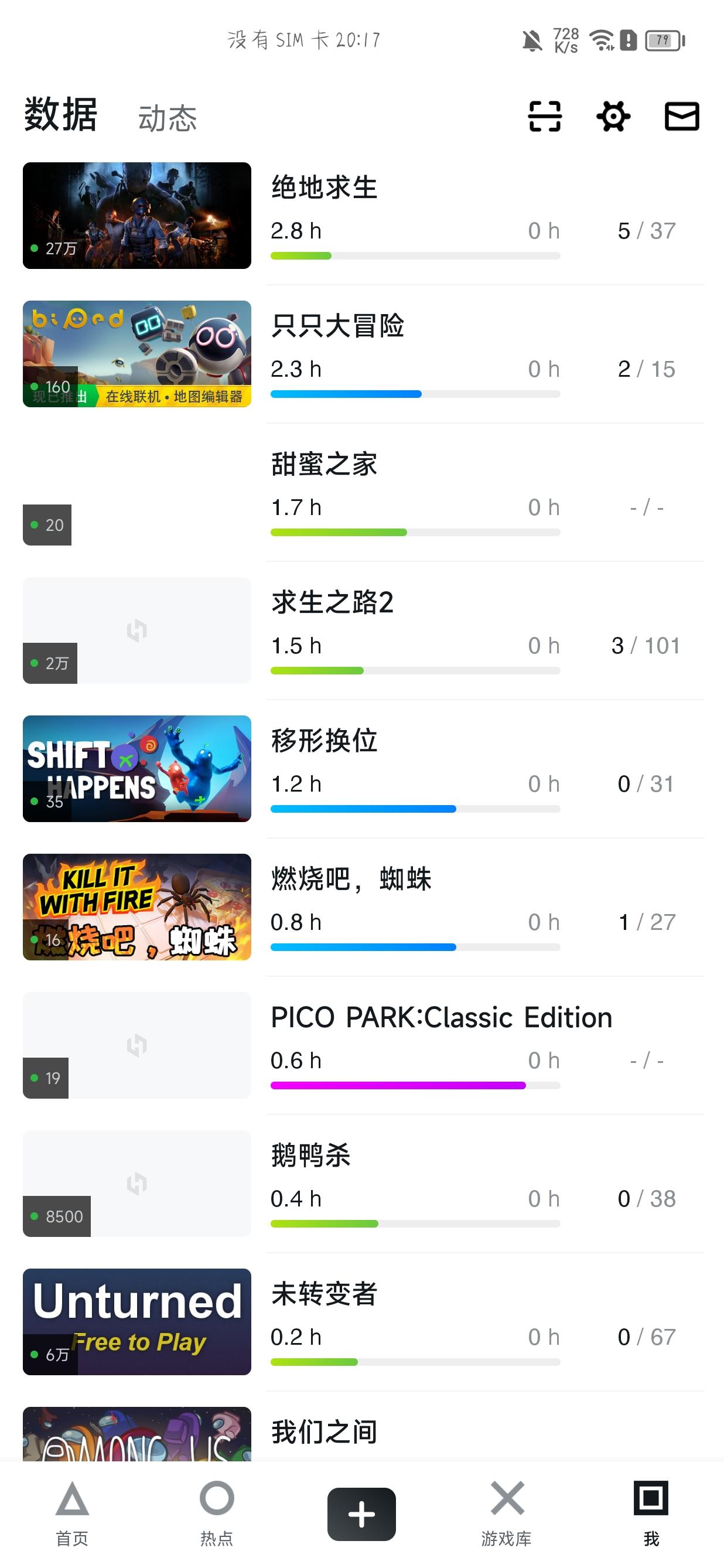Tap the plus add button

pos(361,1514)
